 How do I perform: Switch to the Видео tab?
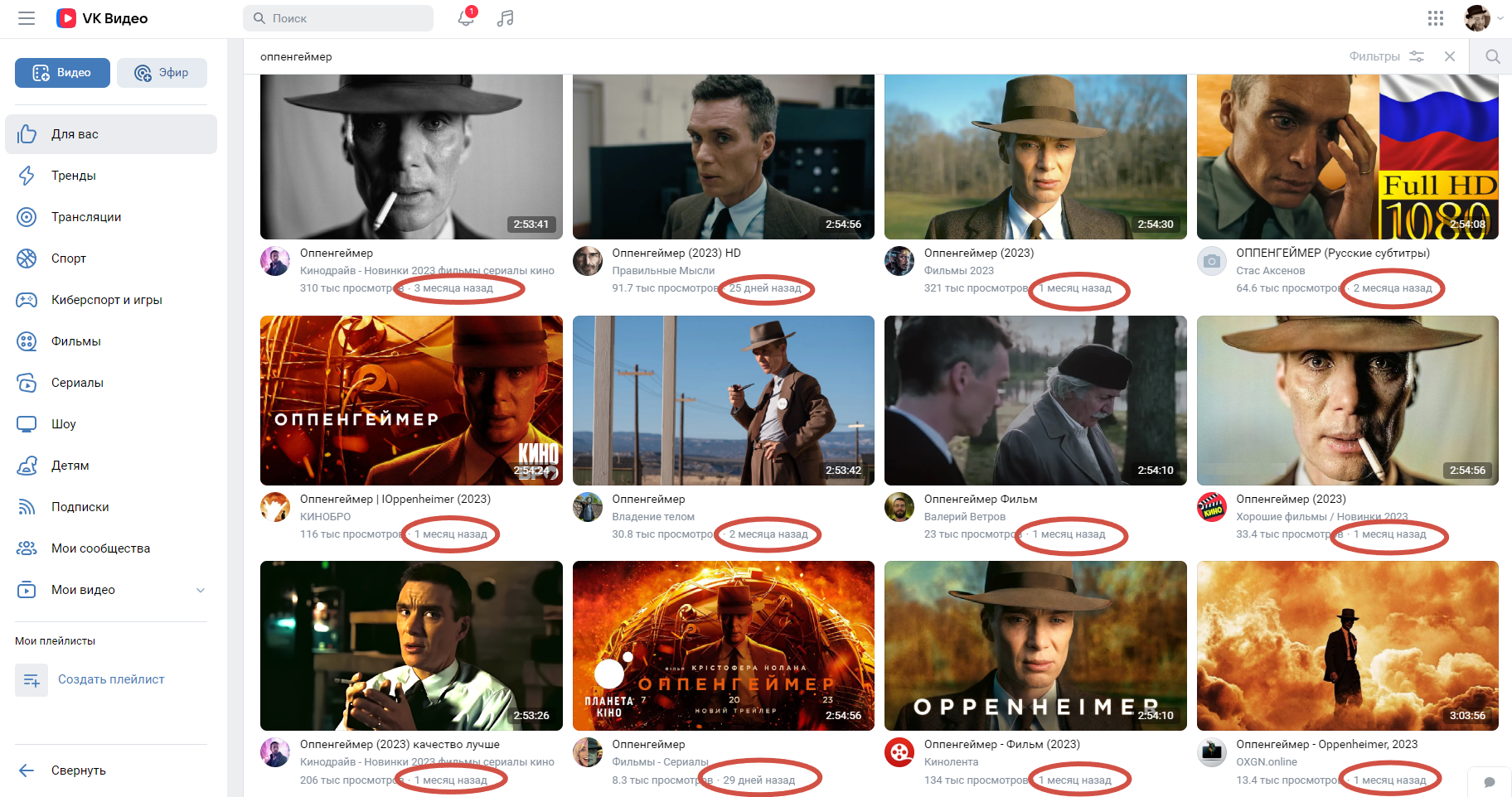pos(62,73)
